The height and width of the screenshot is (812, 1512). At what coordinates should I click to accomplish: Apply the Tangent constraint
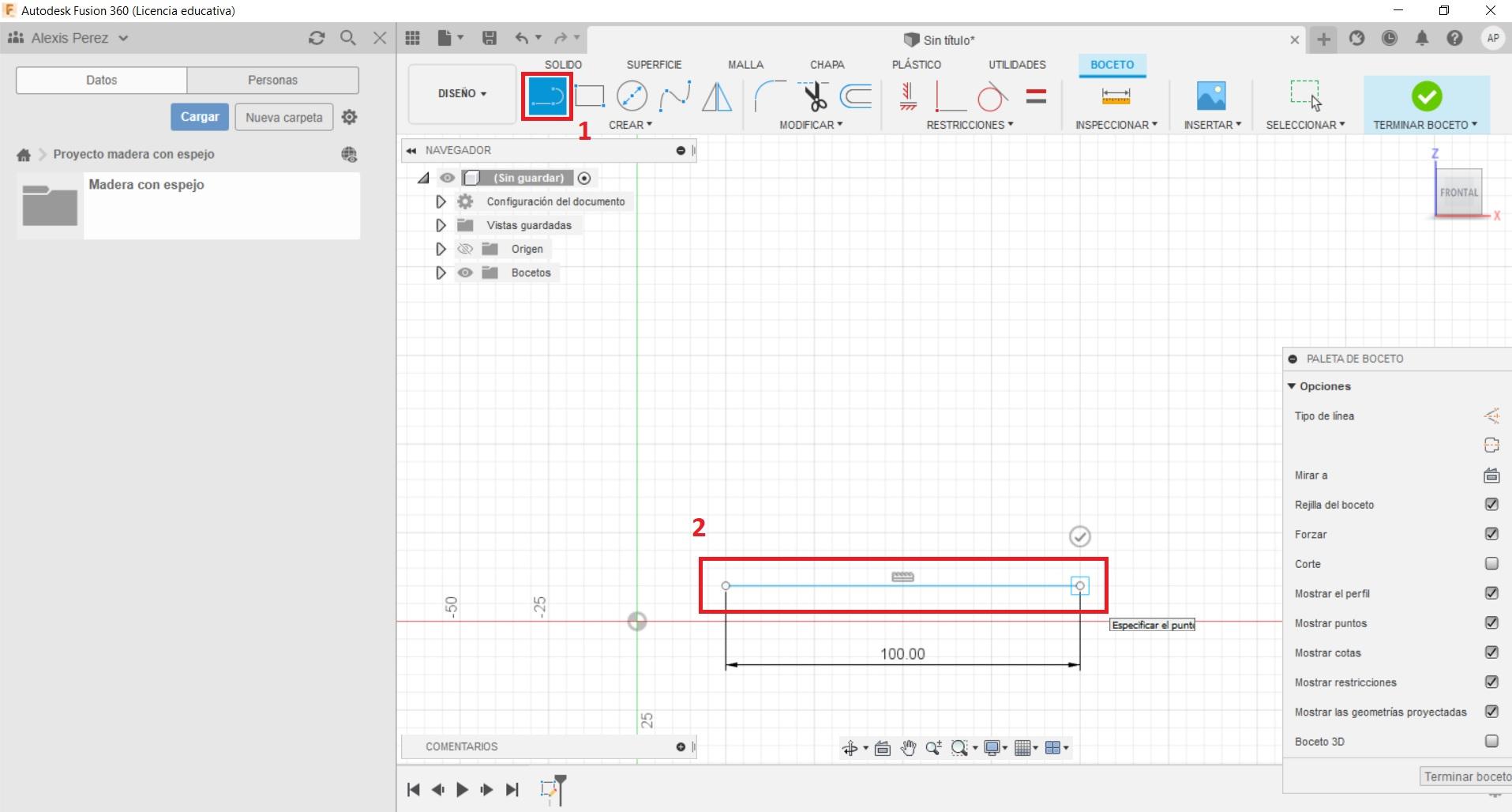pyautogui.click(x=992, y=96)
